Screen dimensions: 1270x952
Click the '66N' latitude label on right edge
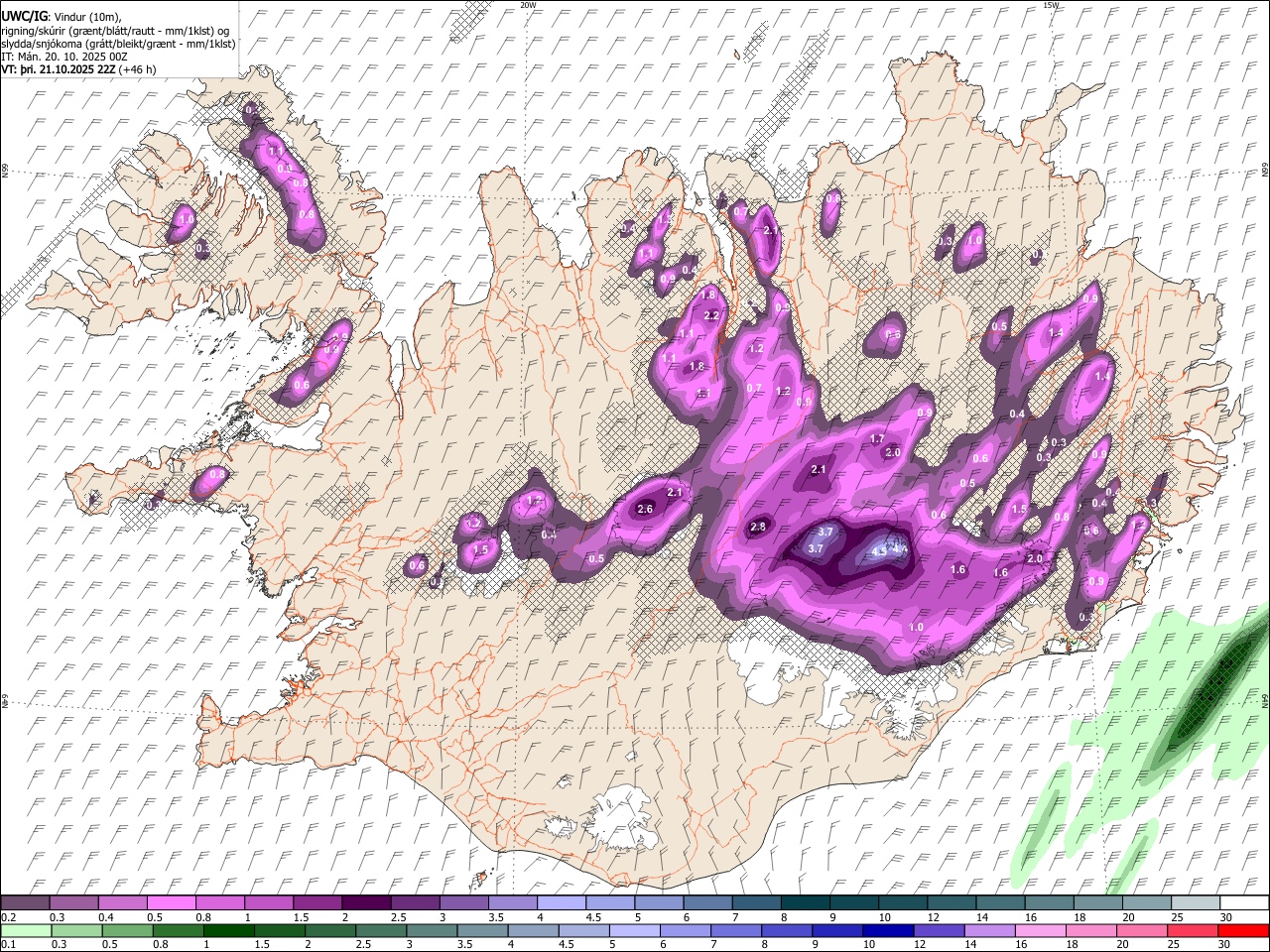[1265, 172]
